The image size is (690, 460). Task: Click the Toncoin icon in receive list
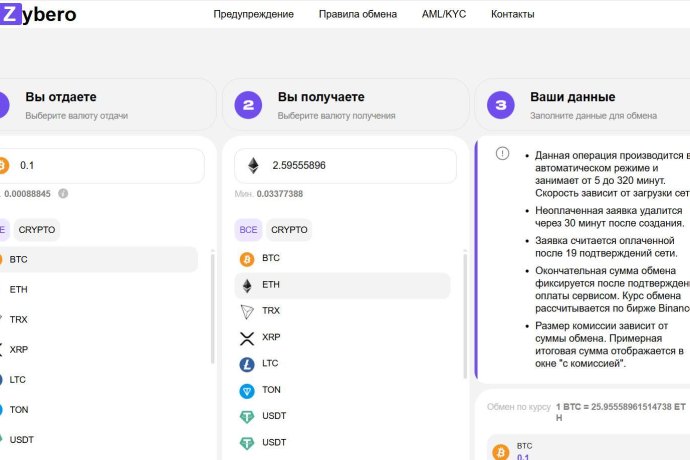tap(247, 391)
